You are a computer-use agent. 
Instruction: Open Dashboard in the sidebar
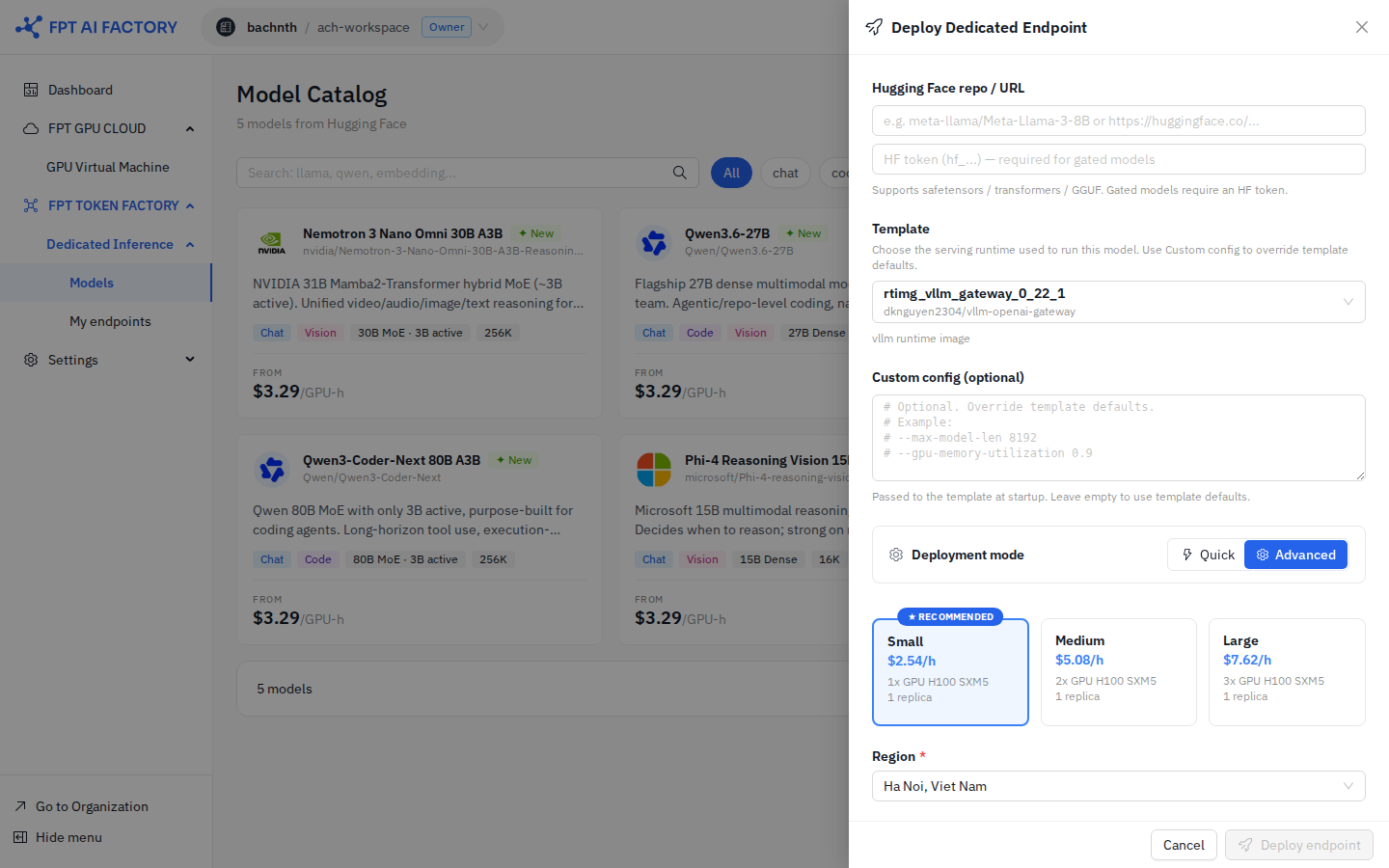[106, 90]
